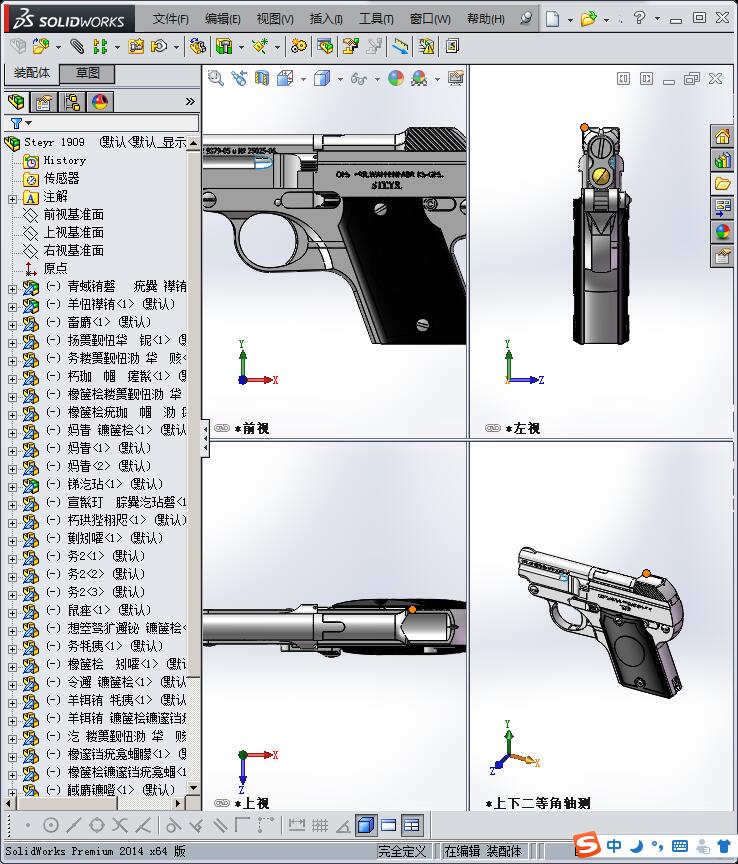Select the DisplayManager color wheel tab
This screenshot has width=738, height=864.
(99, 101)
